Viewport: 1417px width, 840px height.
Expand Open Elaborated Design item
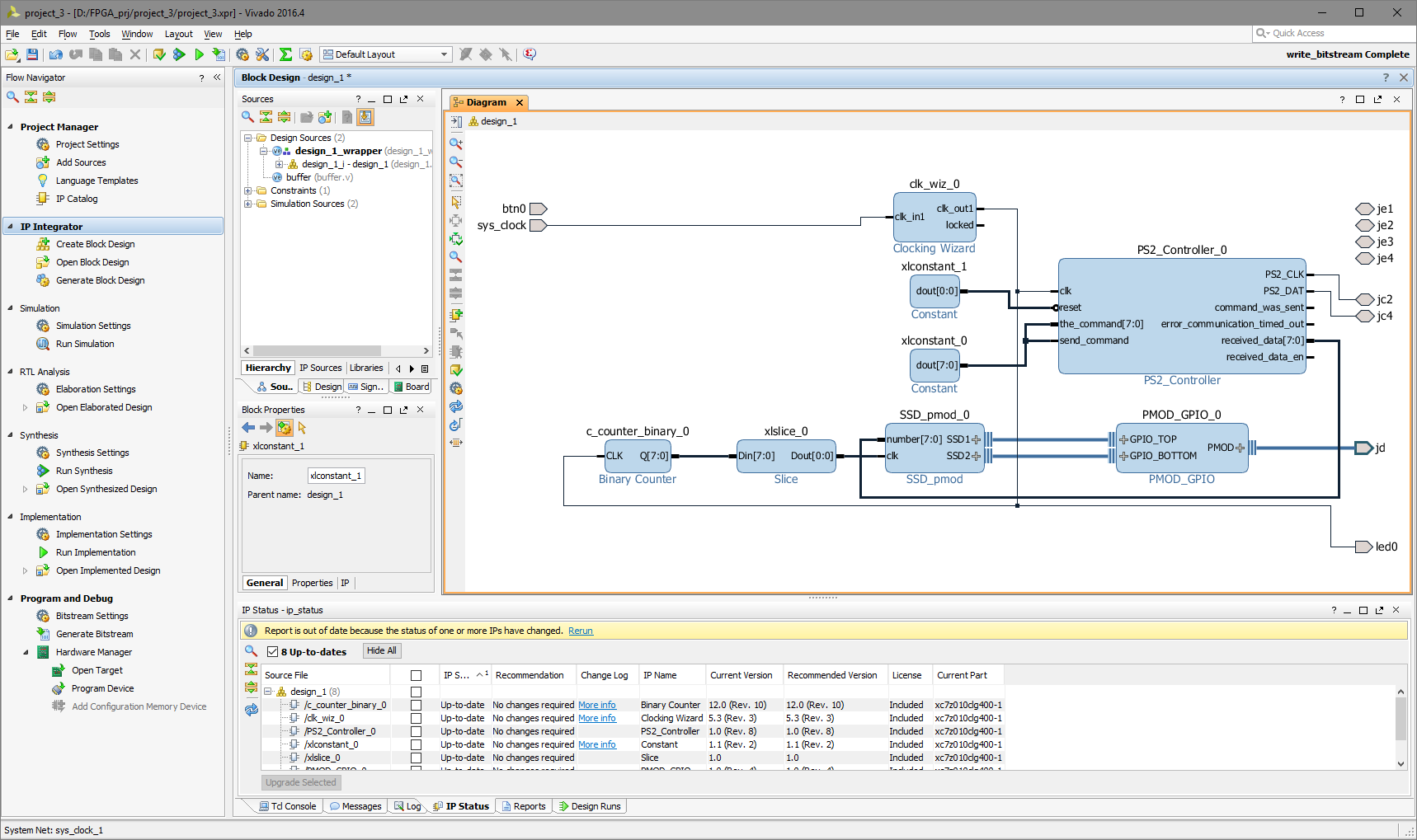(x=25, y=408)
